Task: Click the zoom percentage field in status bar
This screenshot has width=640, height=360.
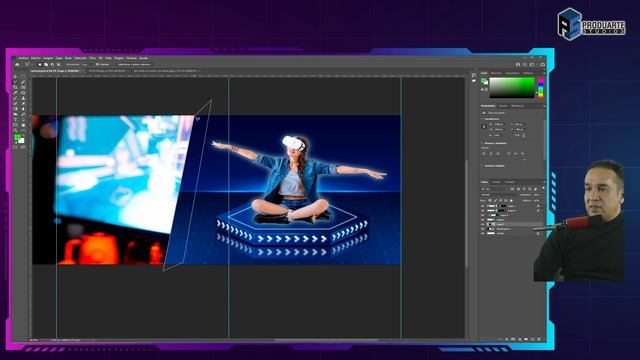Action: 34,340
